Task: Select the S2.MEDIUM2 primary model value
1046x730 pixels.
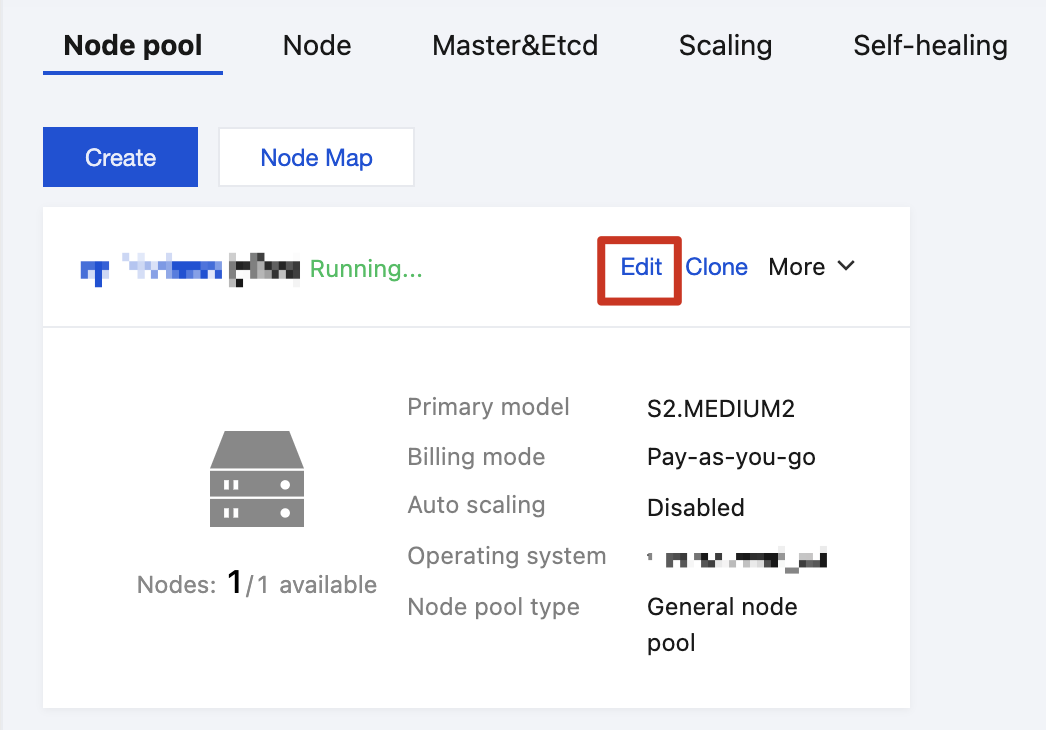Action: [x=721, y=408]
